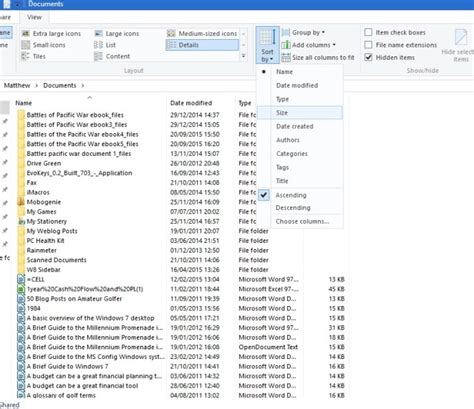The image size is (474, 409).
Task: Click Matthew in the breadcrumb path
Action: point(17,86)
